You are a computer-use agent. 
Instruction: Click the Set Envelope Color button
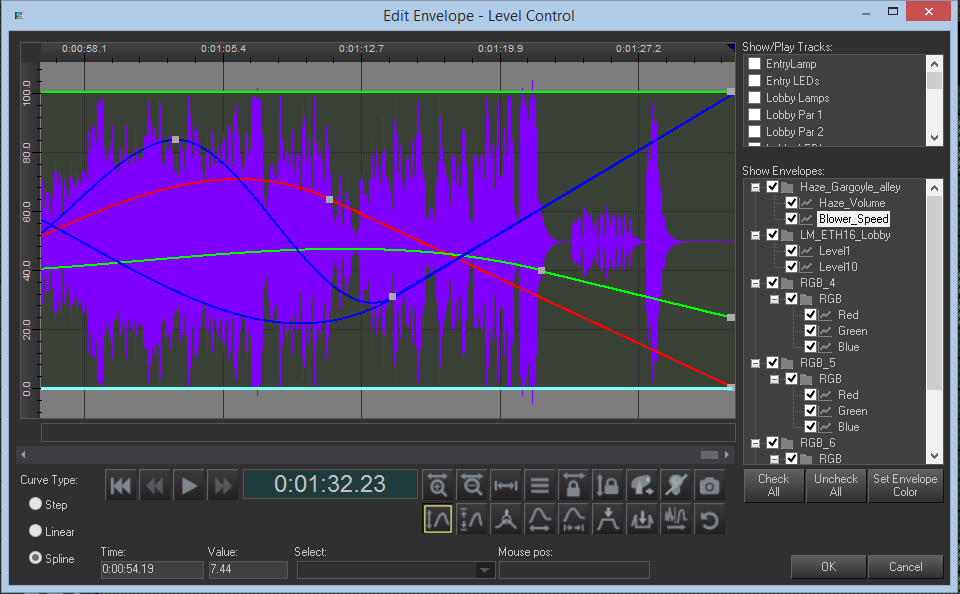905,485
